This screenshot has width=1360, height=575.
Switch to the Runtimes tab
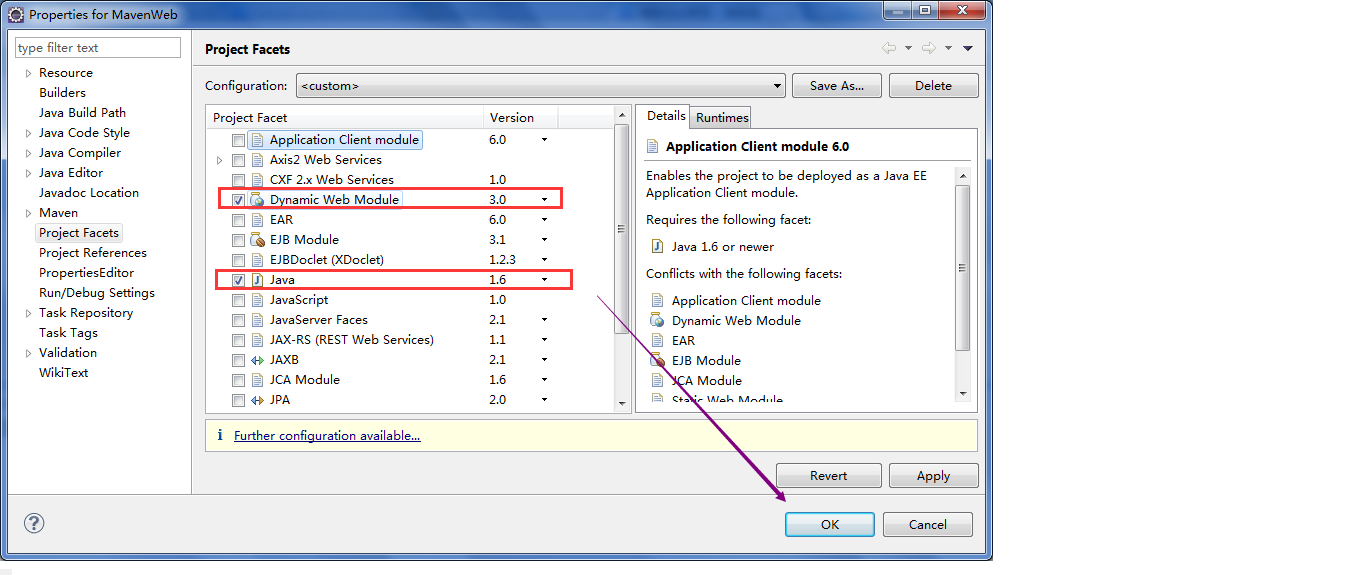point(722,118)
